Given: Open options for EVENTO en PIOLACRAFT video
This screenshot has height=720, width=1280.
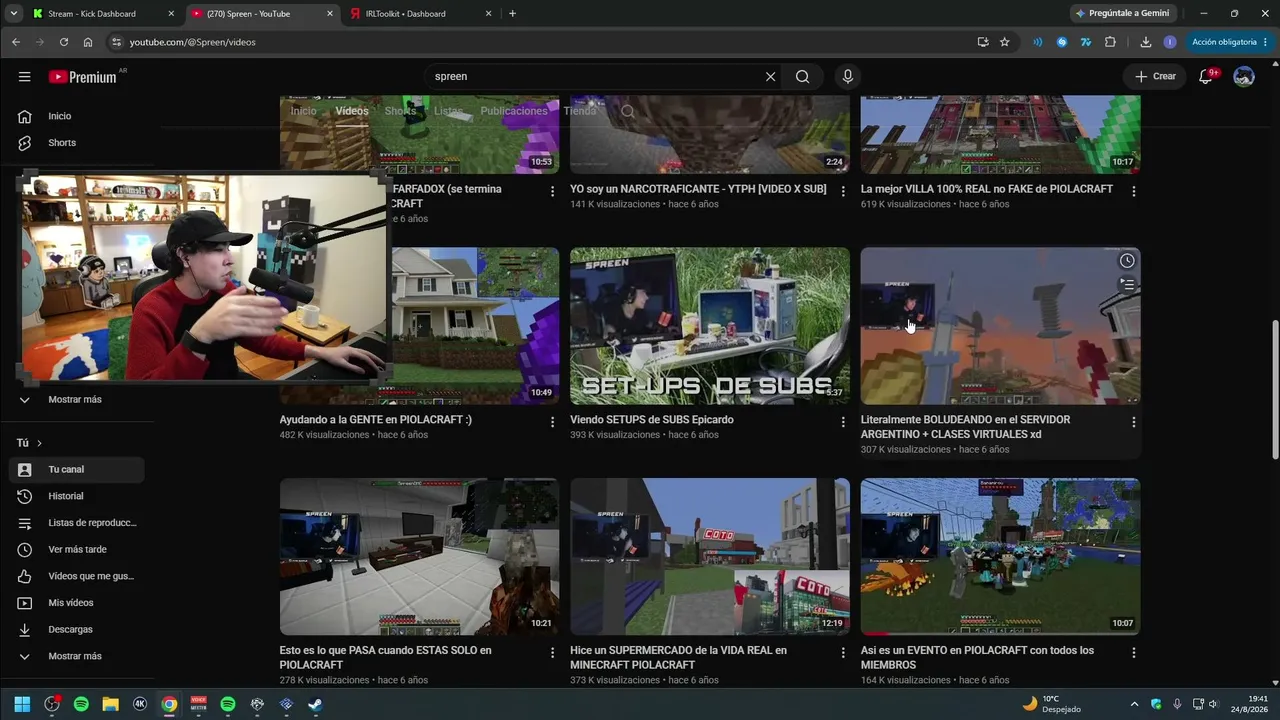Looking at the screenshot, I should [x=1133, y=653].
